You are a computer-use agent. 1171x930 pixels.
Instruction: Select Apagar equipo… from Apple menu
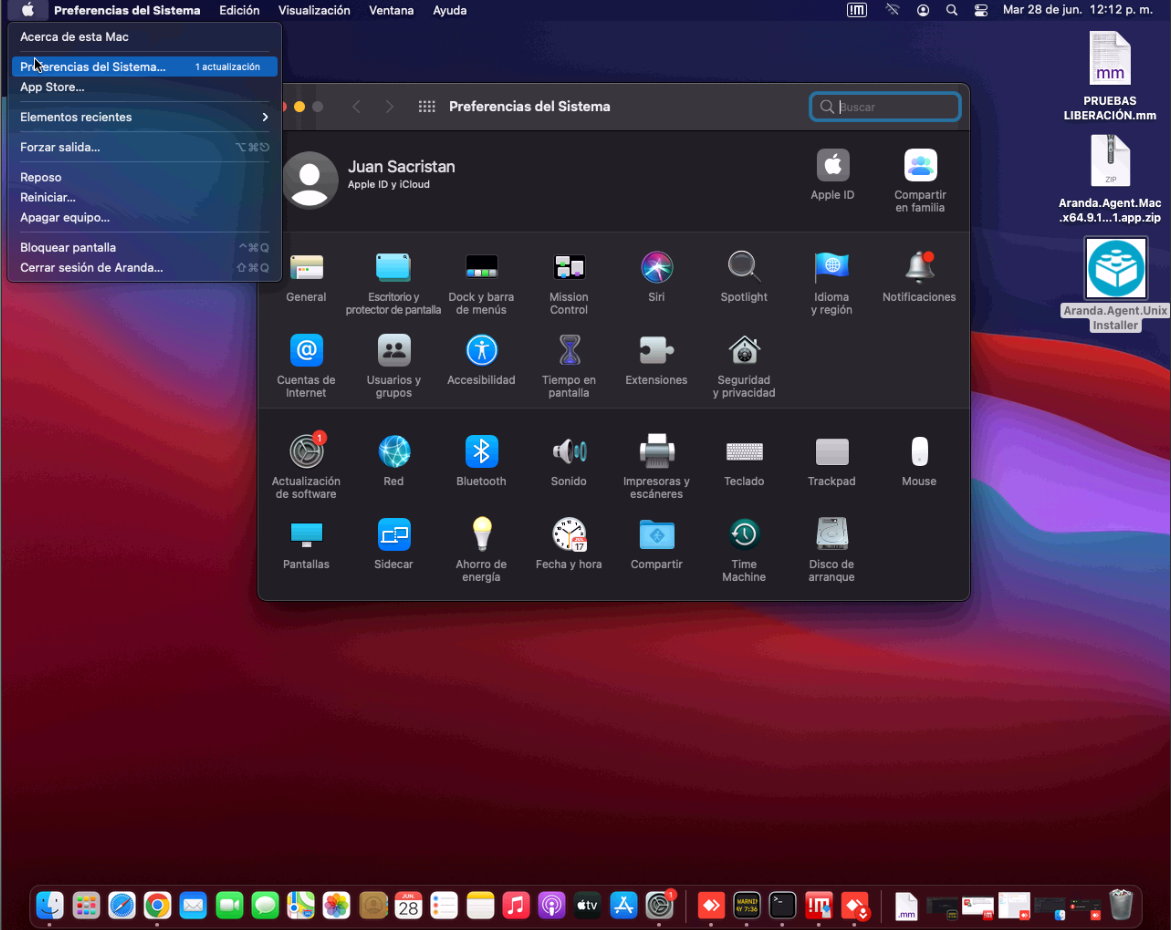[144, 217]
